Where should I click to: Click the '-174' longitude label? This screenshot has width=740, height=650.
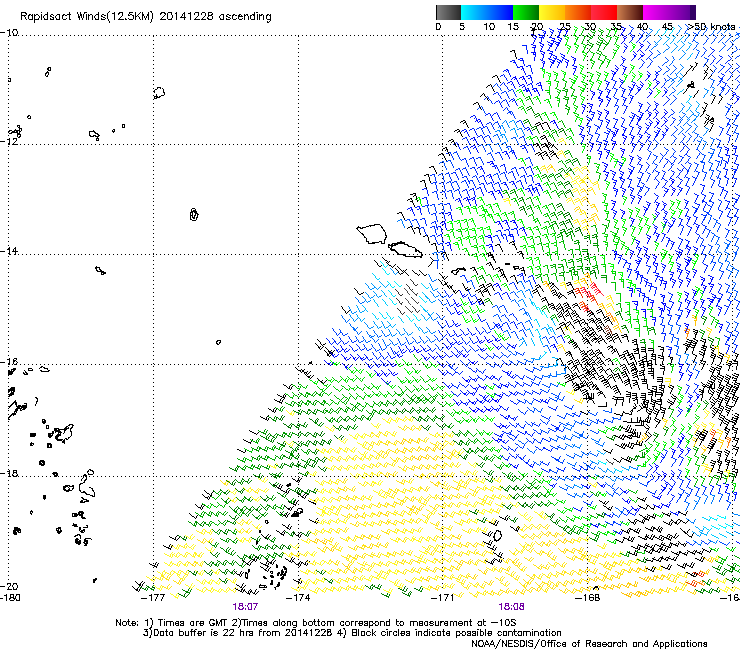point(298,598)
